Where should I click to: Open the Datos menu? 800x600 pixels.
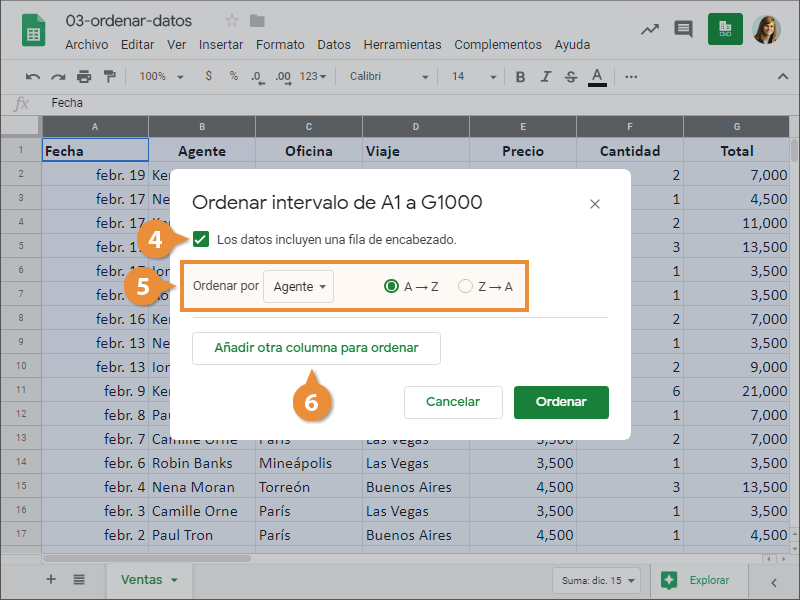334,45
